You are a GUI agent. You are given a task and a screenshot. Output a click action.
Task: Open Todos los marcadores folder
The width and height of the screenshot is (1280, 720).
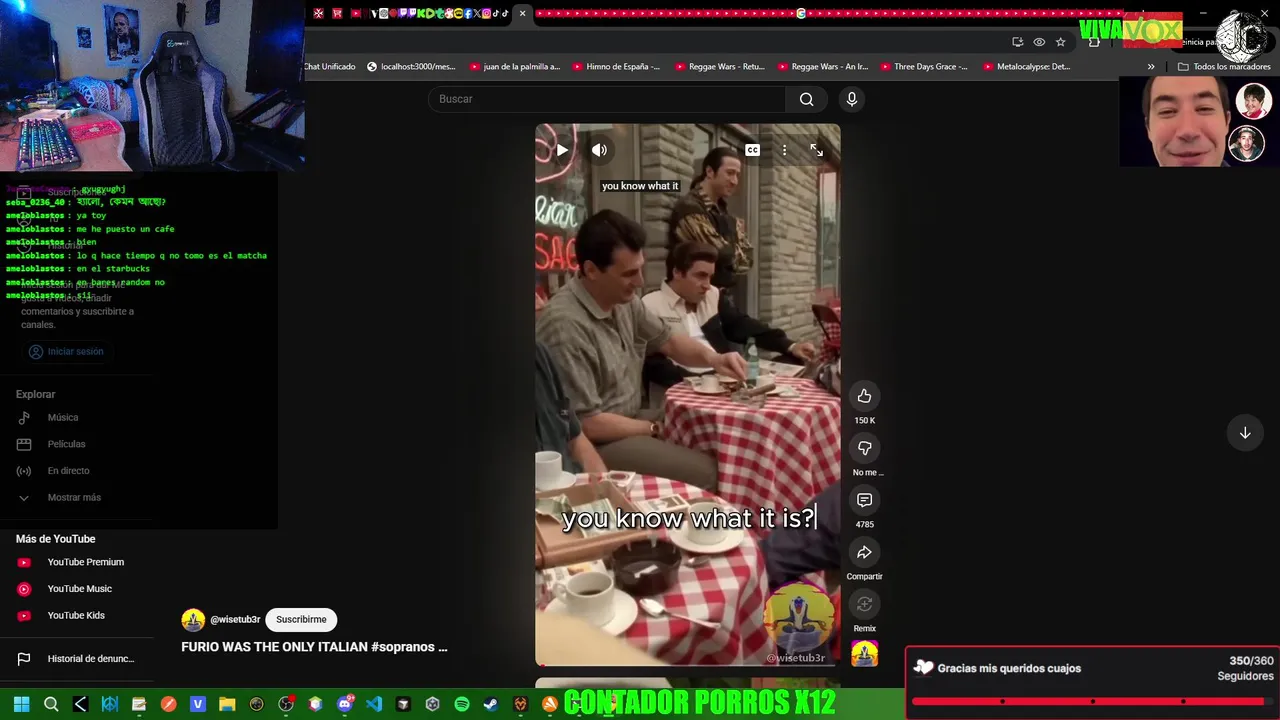1224,67
